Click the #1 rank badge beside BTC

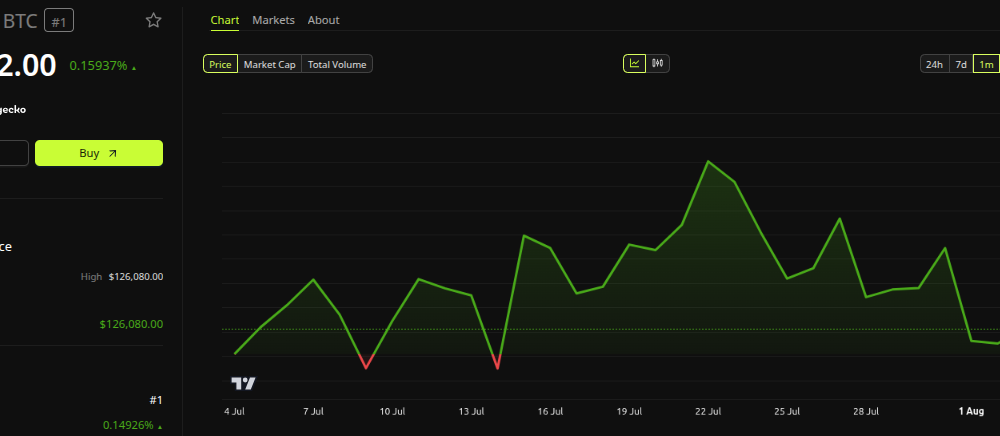pyautogui.click(x=59, y=22)
